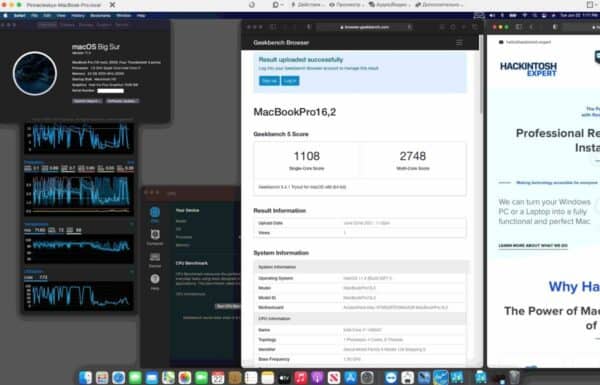Click the Sign up button

pyautogui.click(x=269, y=81)
